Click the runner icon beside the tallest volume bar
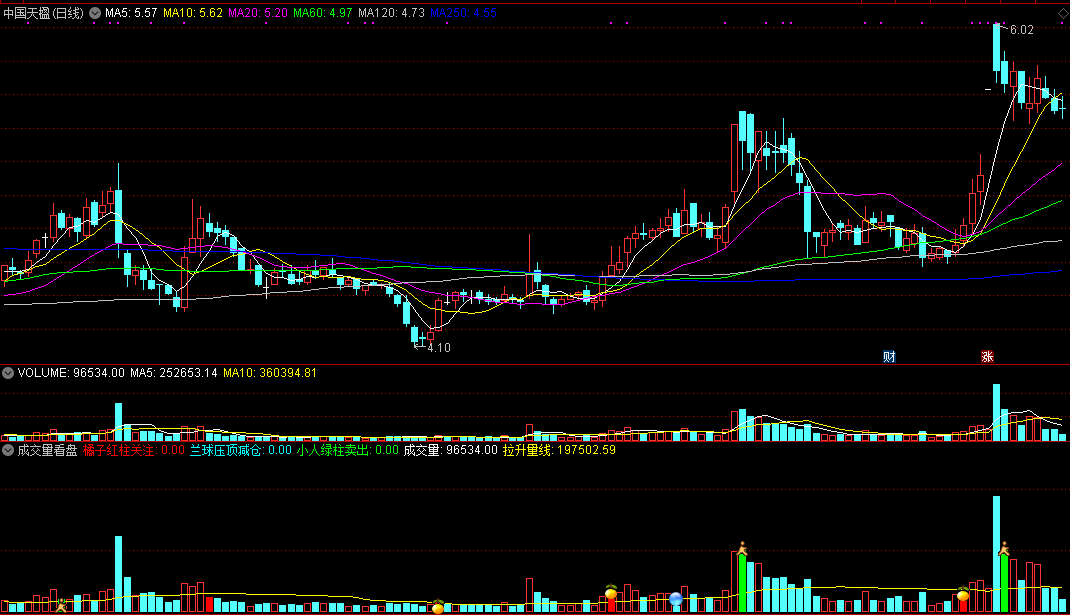 point(1004,548)
